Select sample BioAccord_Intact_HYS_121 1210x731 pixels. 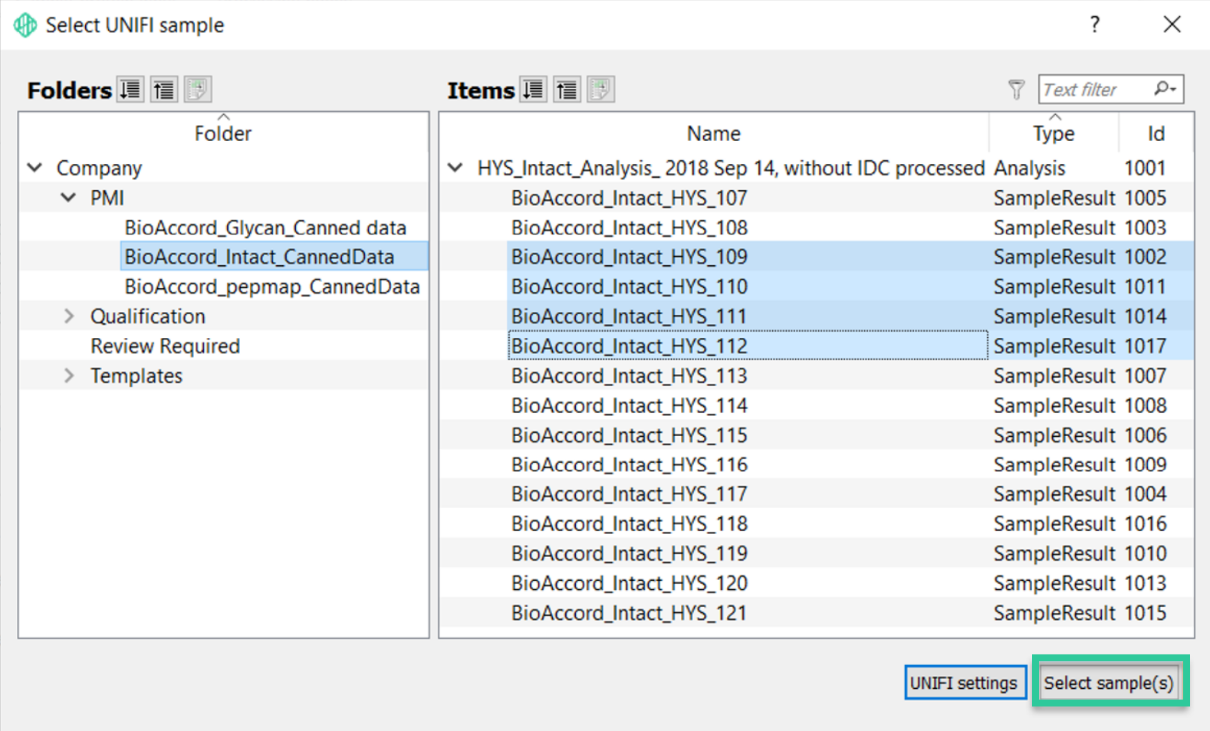[x=629, y=613]
